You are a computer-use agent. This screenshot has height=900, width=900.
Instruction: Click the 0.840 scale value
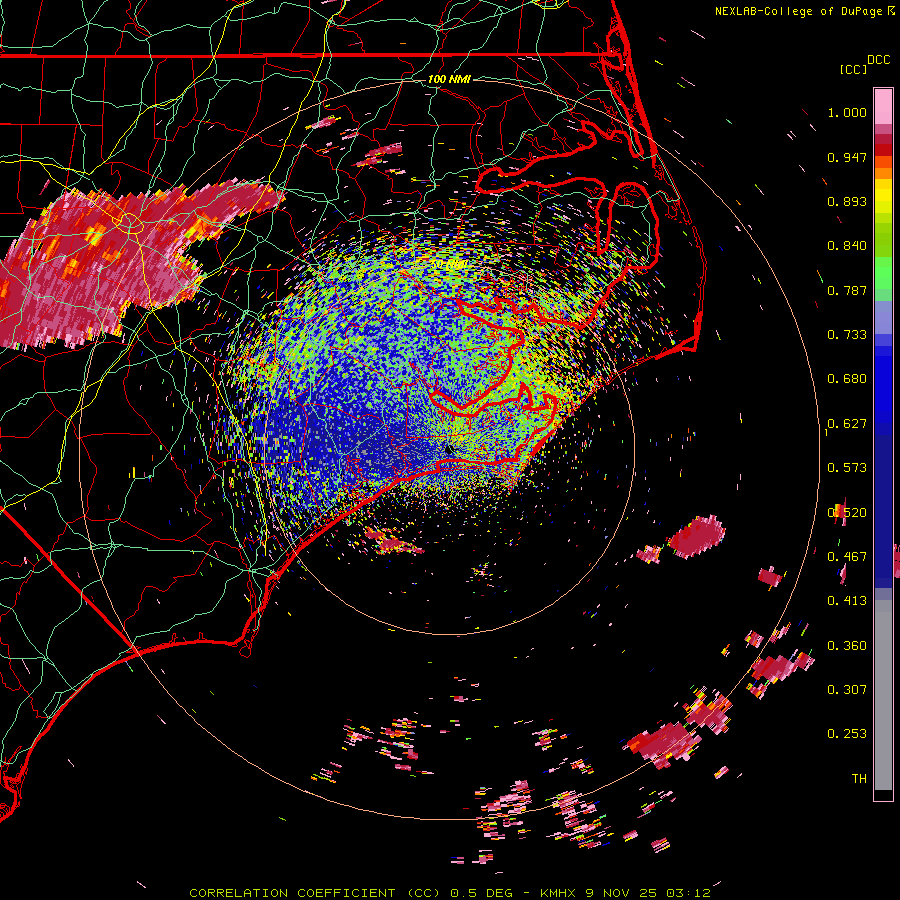coord(847,246)
